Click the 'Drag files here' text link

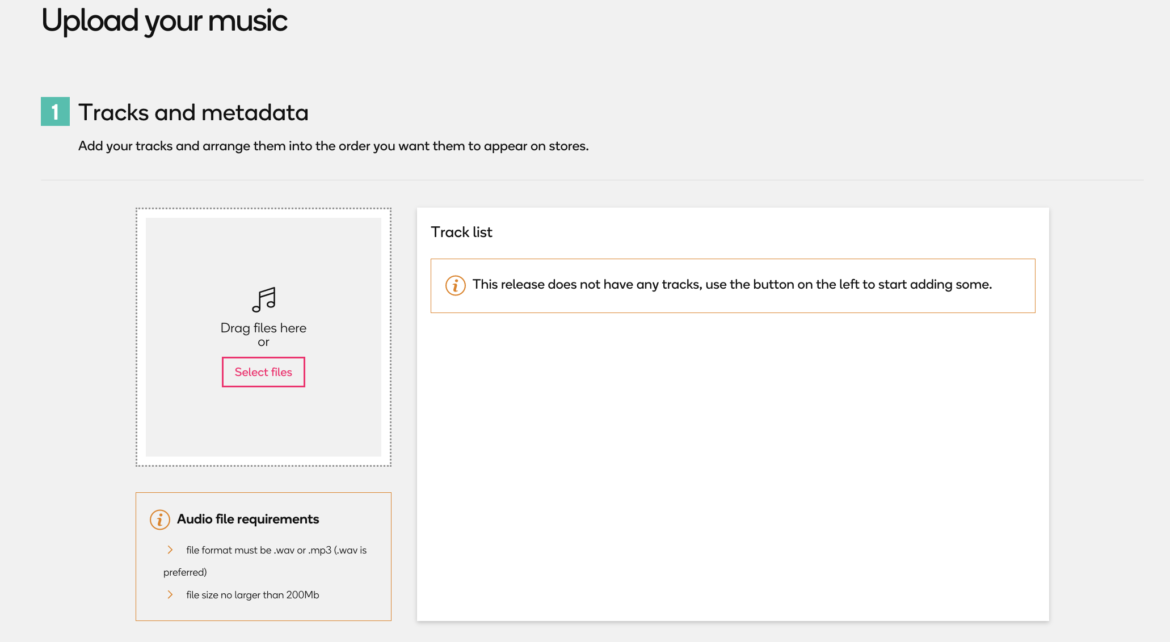[x=263, y=327]
